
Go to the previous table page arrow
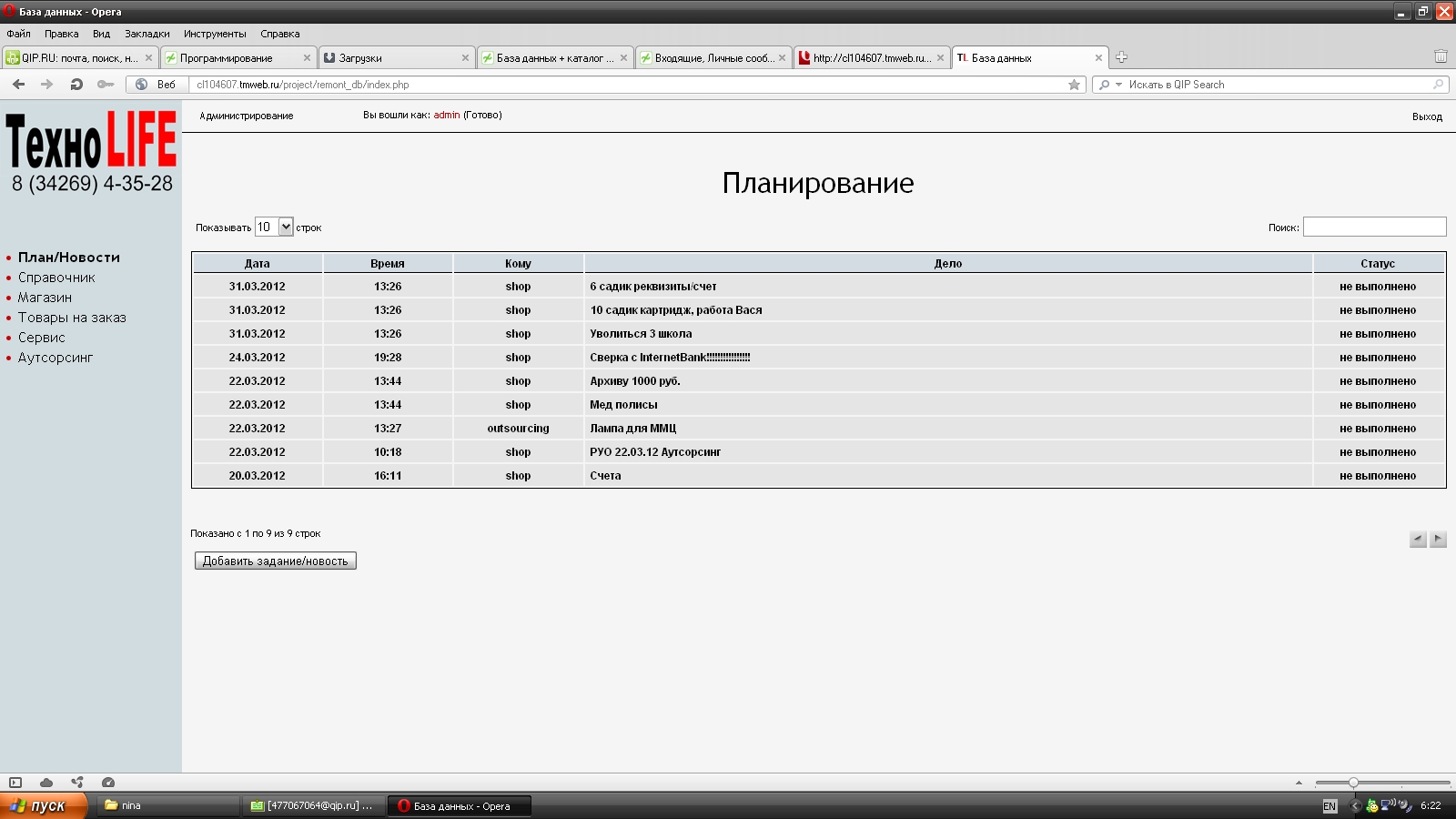(1418, 539)
